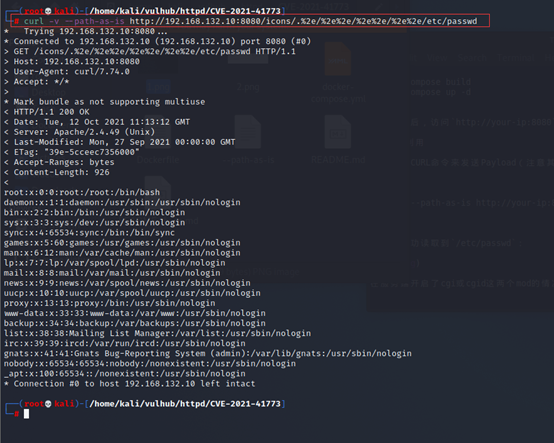Click the 'HTTP/1.1 200 OK' status line

47,112
